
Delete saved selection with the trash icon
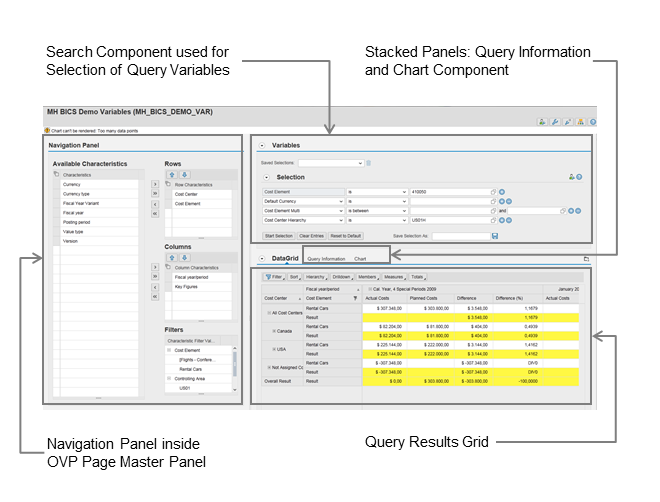click(368, 163)
